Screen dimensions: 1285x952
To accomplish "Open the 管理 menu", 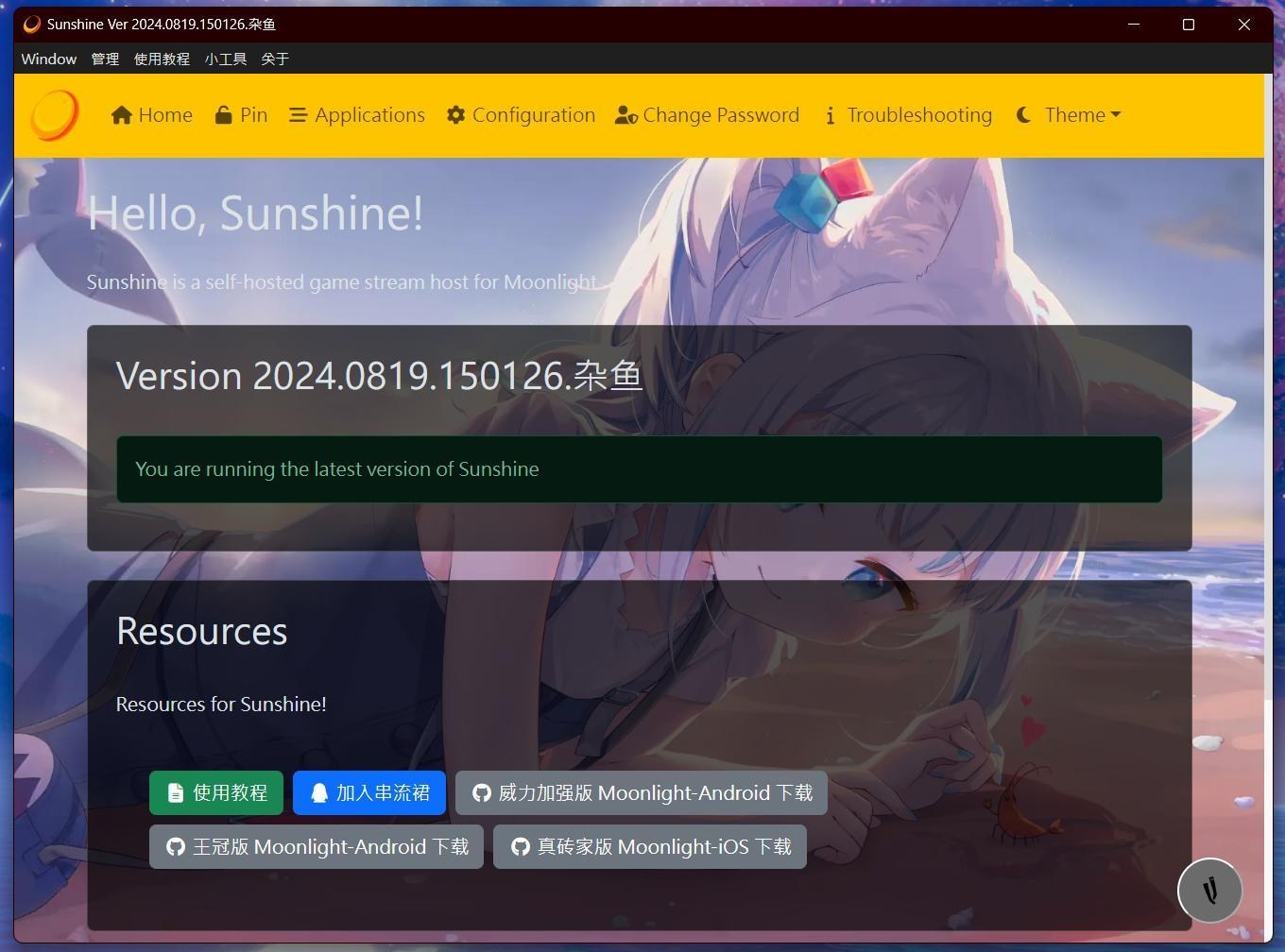I will click(x=105, y=59).
